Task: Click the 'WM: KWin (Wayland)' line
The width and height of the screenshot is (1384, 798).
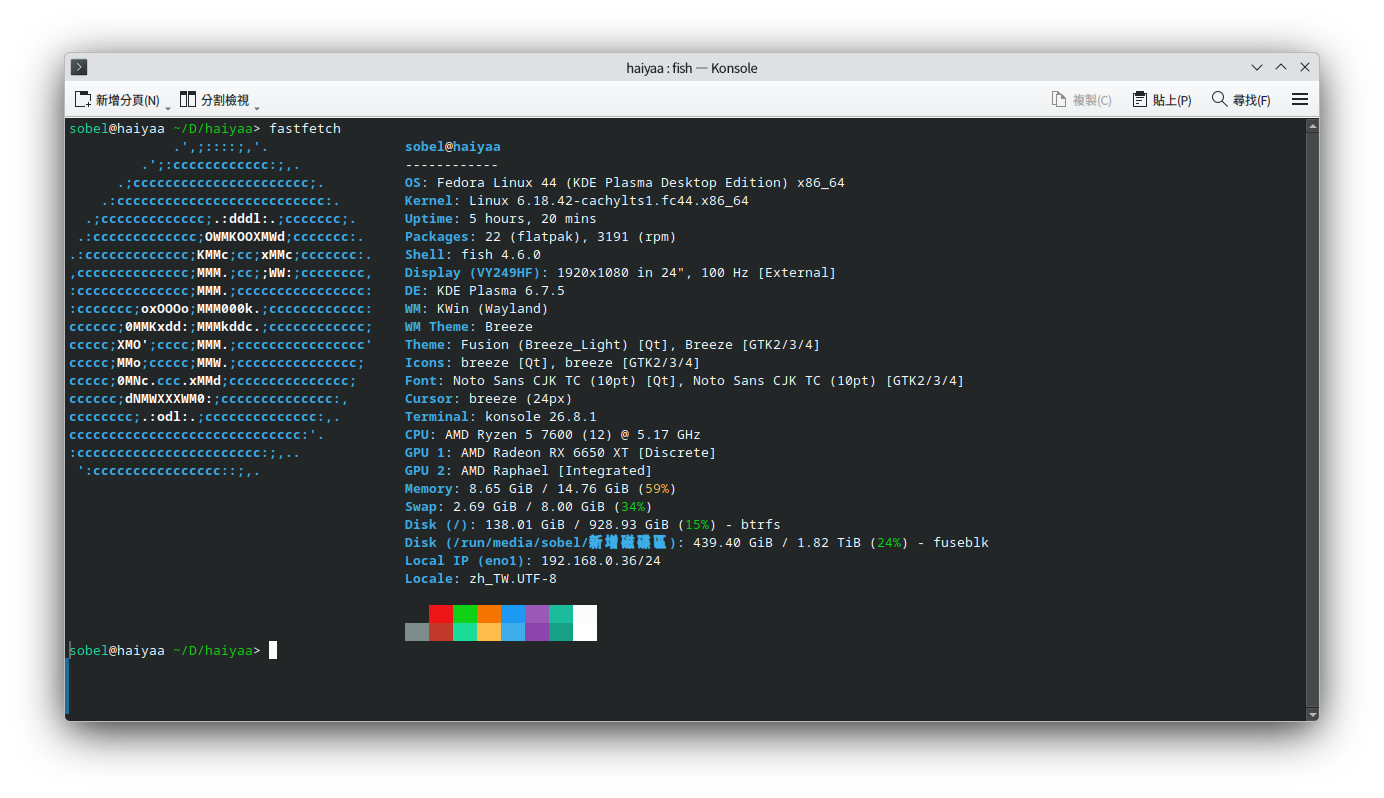Action: pos(477,309)
